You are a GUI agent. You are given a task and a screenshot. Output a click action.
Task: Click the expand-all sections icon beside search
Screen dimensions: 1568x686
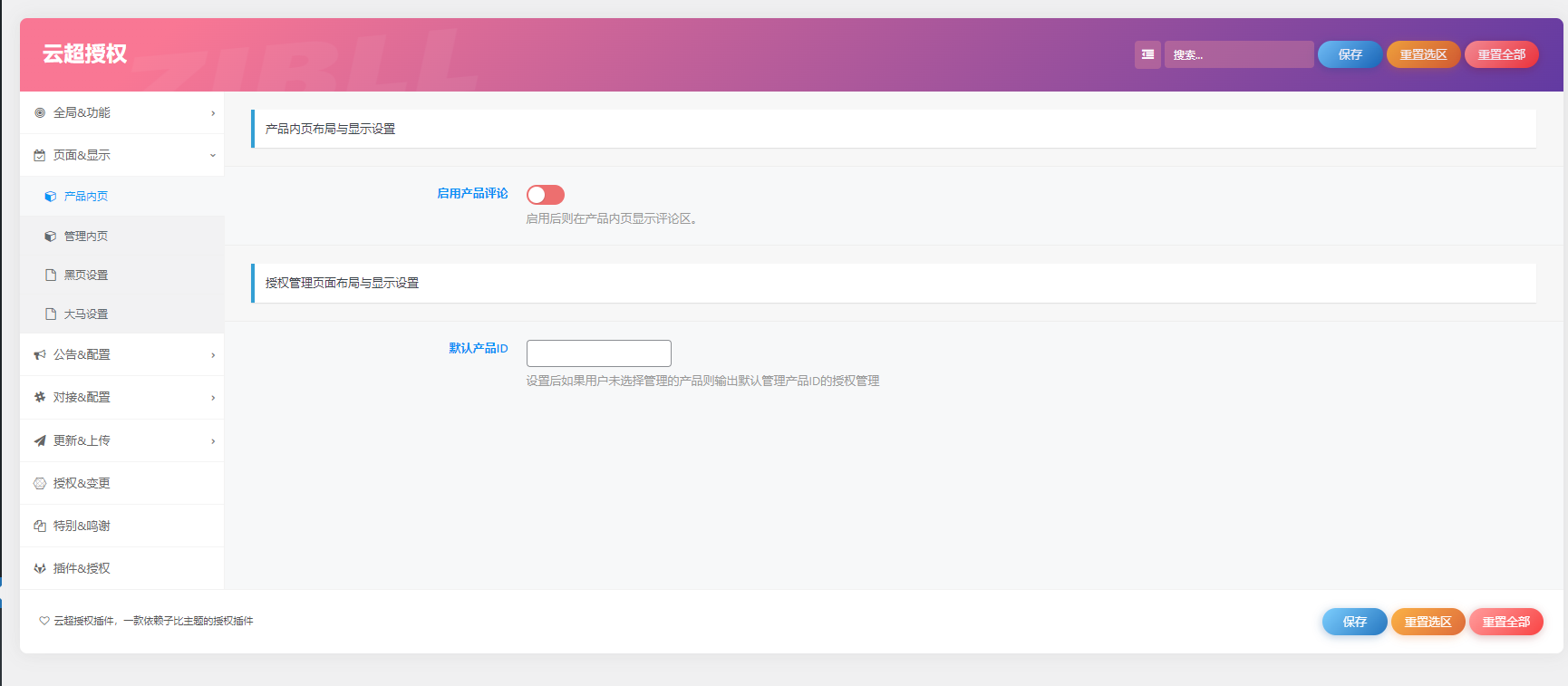pos(1147,54)
